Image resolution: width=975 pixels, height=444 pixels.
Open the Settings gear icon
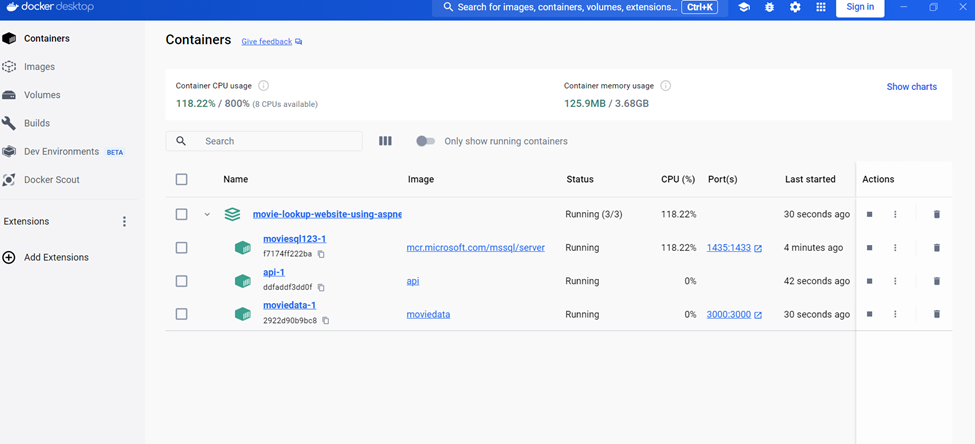[x=795, y=7]
